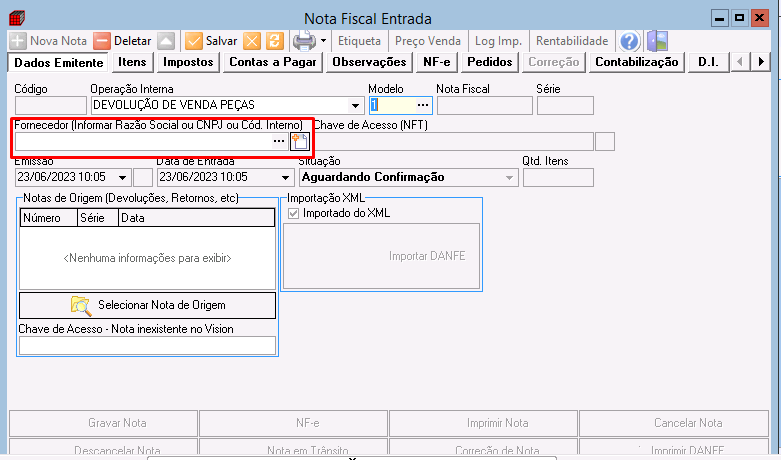Click the bottom NF-e button
This screenshot has height=460, width=781.
click(x=293, y=423)
